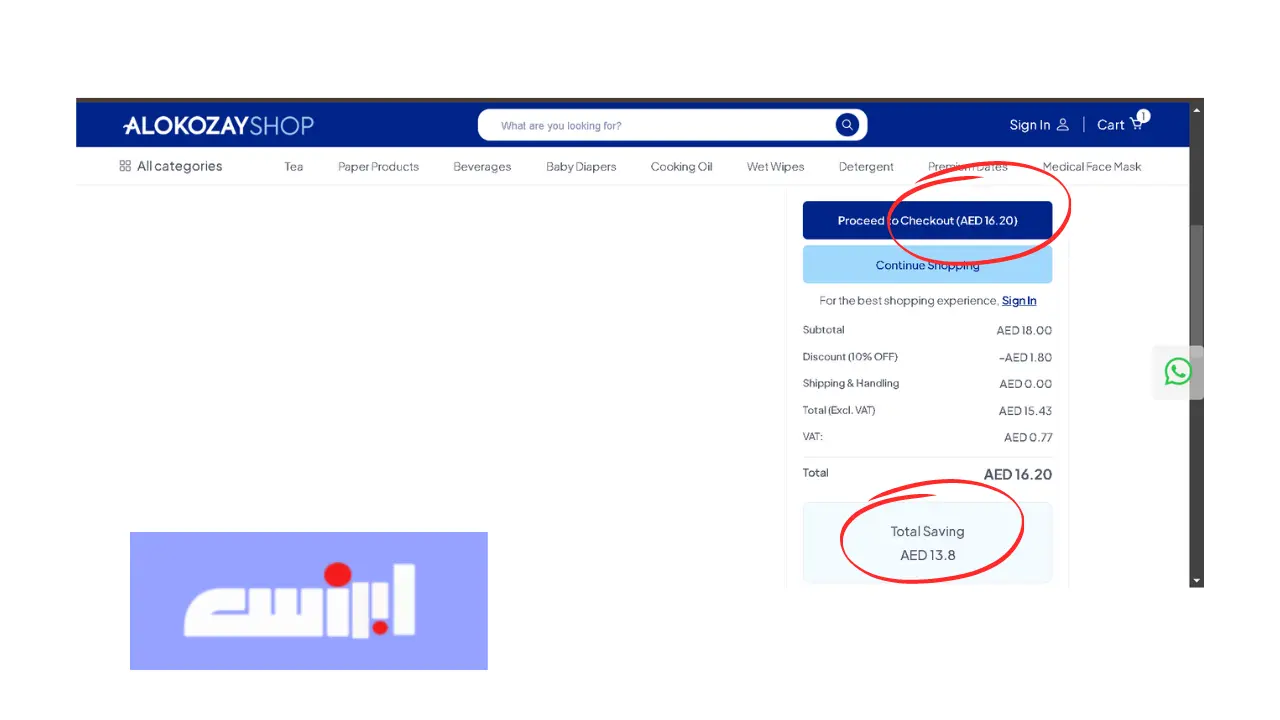Open the Detergent category
The width and height of the screenshot is (1280, 720).
tap(866, 167)
